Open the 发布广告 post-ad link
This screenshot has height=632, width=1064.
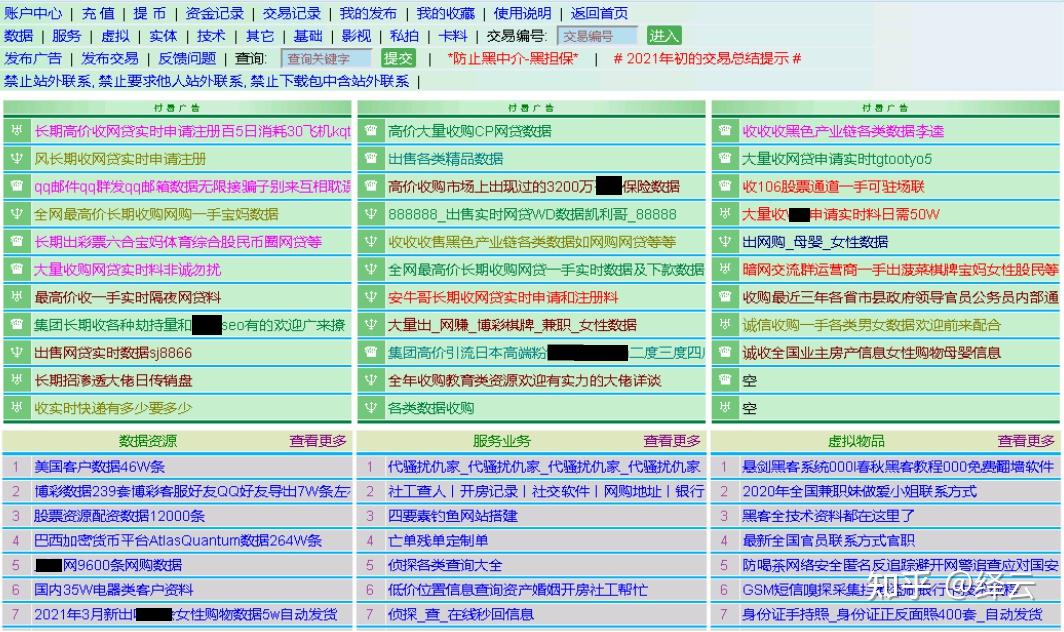[33, 58]
